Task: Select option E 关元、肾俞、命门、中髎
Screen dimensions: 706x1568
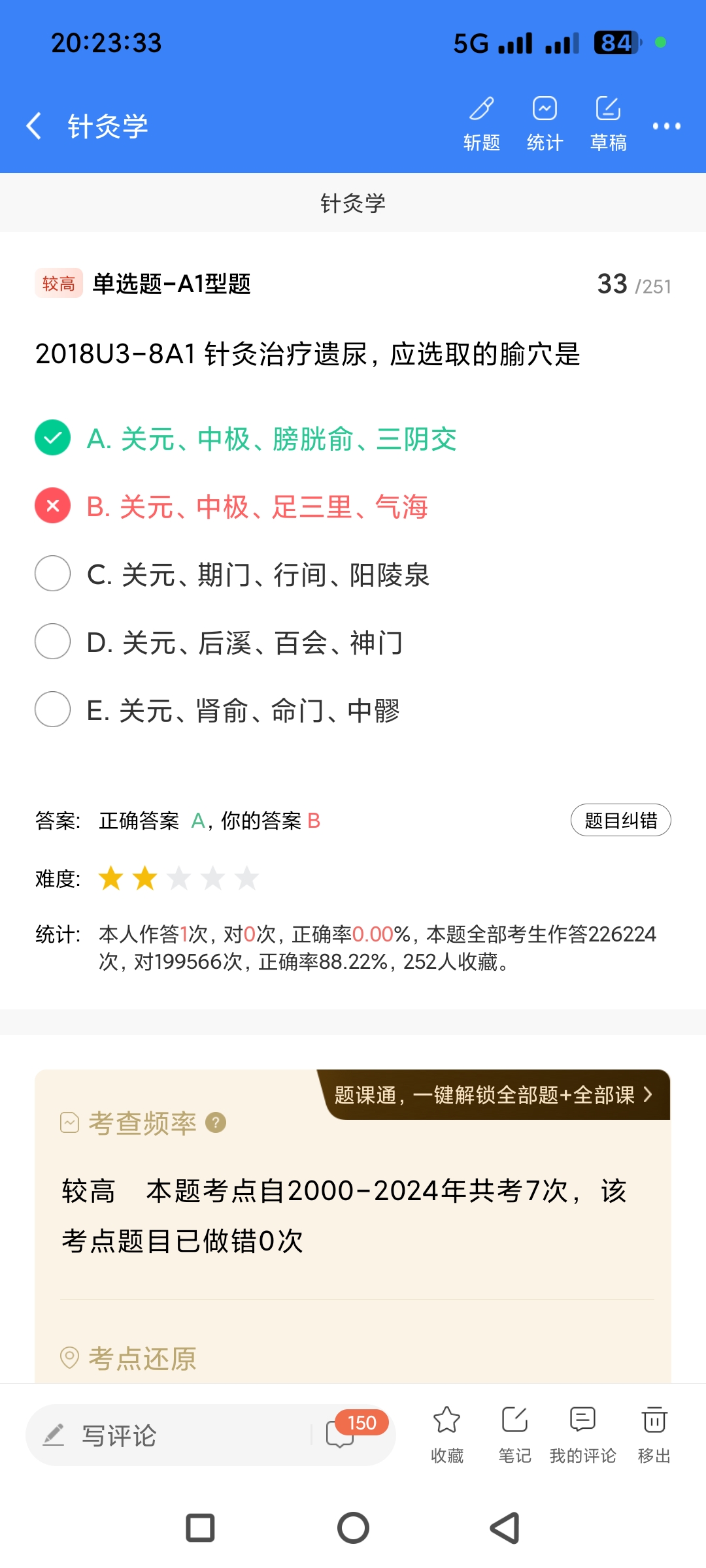Action: (53, 710)
